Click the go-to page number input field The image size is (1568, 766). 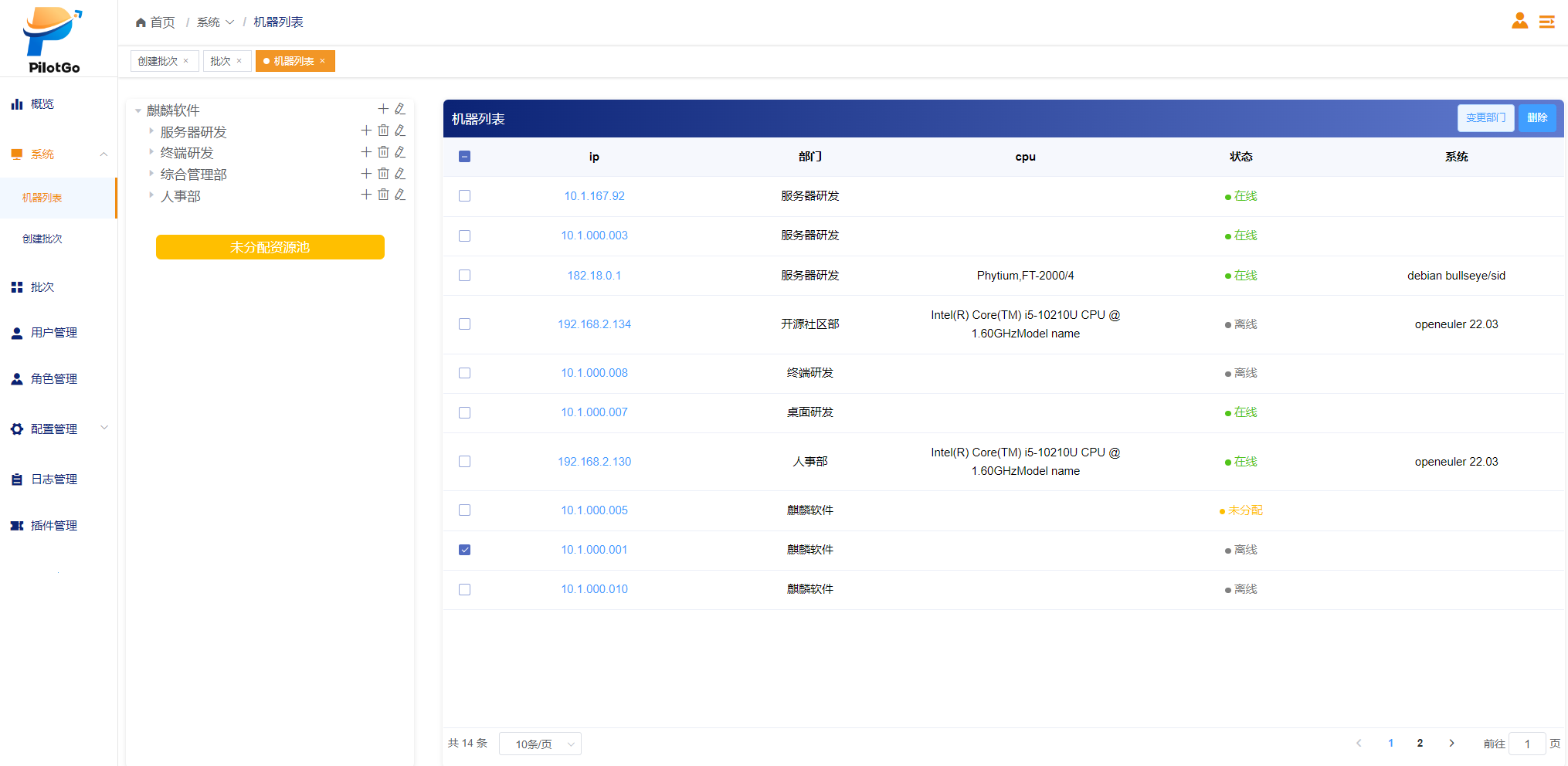pos(1526,744)
